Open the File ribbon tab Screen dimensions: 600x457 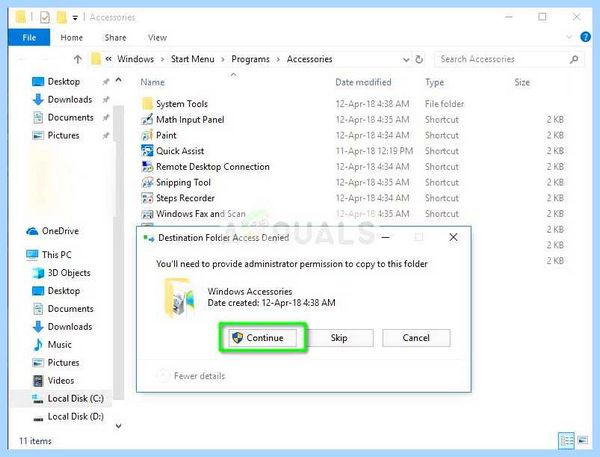(29, 38)
